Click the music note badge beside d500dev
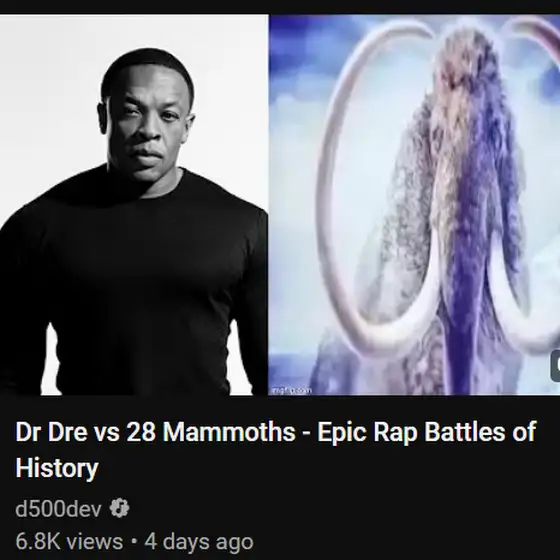Image resolution: width=560 pixels, height=560 pixels. [x=119, y=508]
